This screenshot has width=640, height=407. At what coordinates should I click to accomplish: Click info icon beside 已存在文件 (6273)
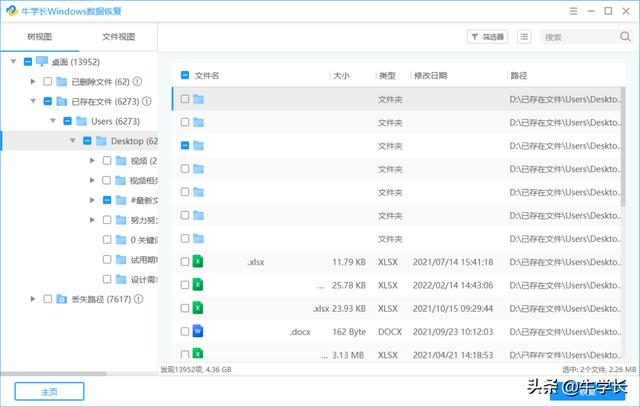146,102
